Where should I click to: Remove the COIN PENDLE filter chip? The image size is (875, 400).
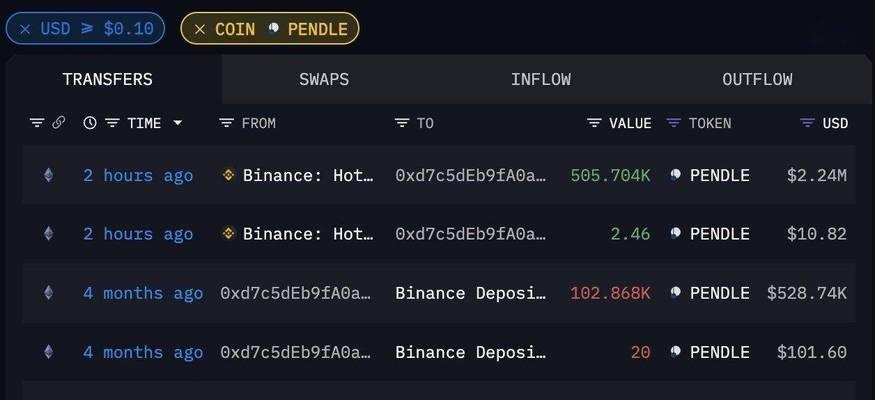point(200,29)
